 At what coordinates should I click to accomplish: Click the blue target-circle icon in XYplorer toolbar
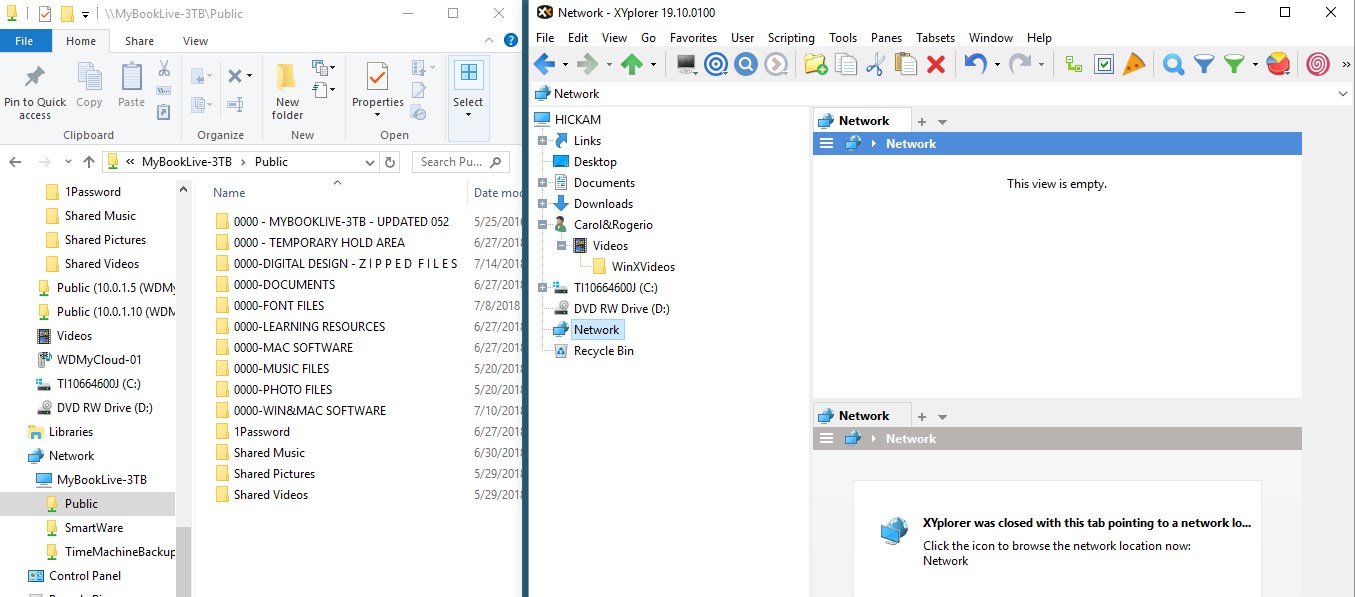pos(716,64)
